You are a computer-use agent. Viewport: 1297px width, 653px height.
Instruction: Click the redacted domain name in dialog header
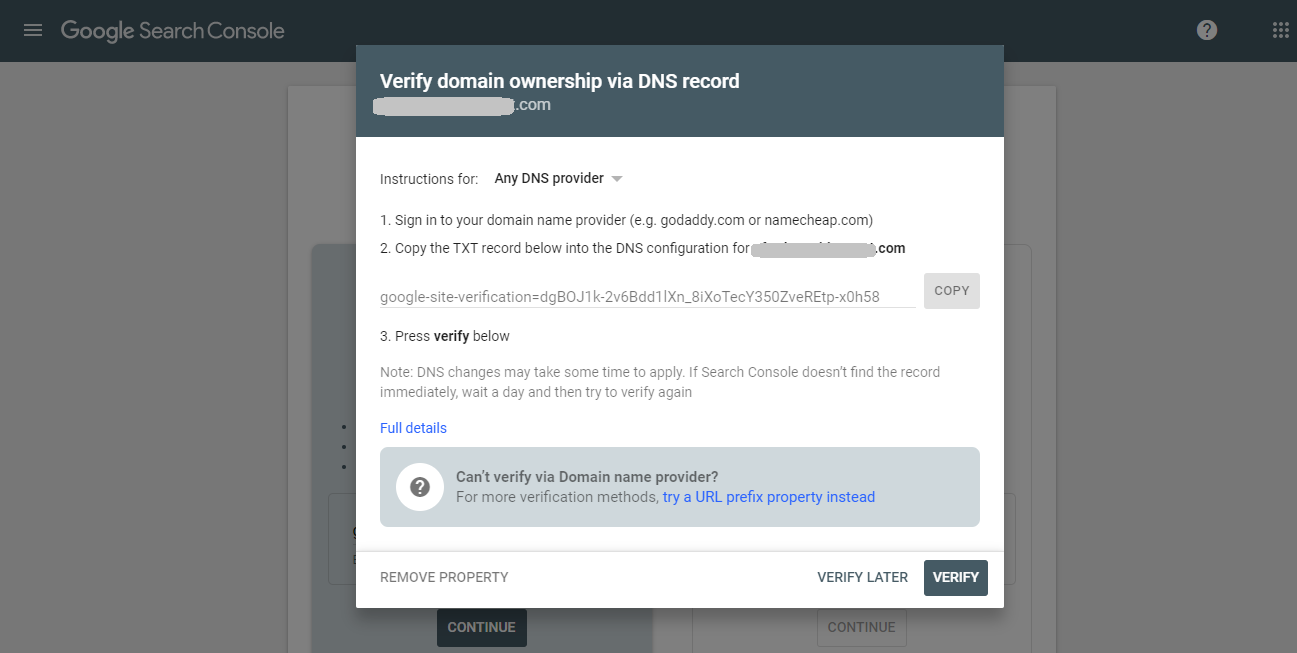[x=461, y=105]
